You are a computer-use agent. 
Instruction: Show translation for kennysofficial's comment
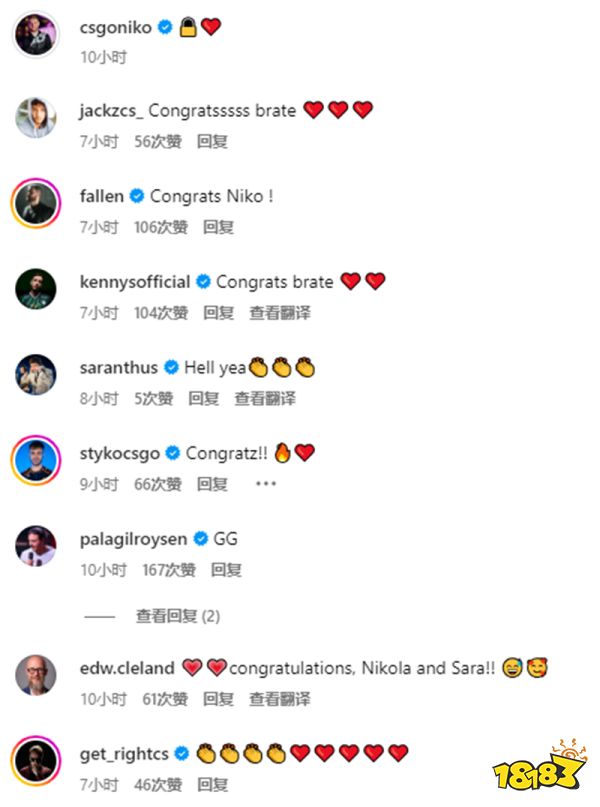[x=280, y=313]
